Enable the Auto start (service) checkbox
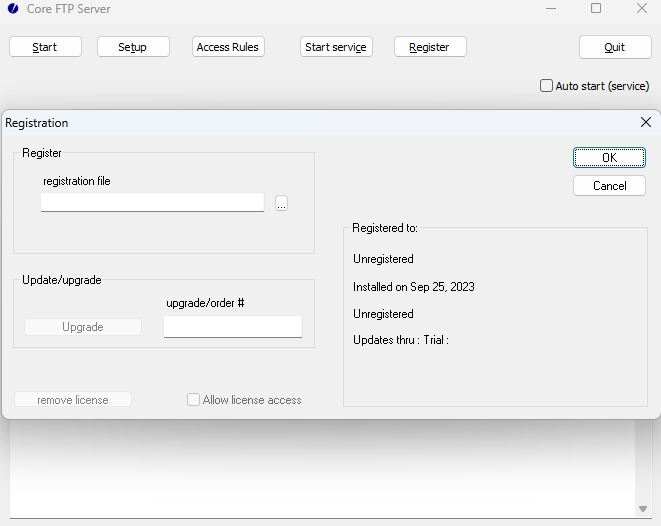The image size is (661, 526). (547, 86)
